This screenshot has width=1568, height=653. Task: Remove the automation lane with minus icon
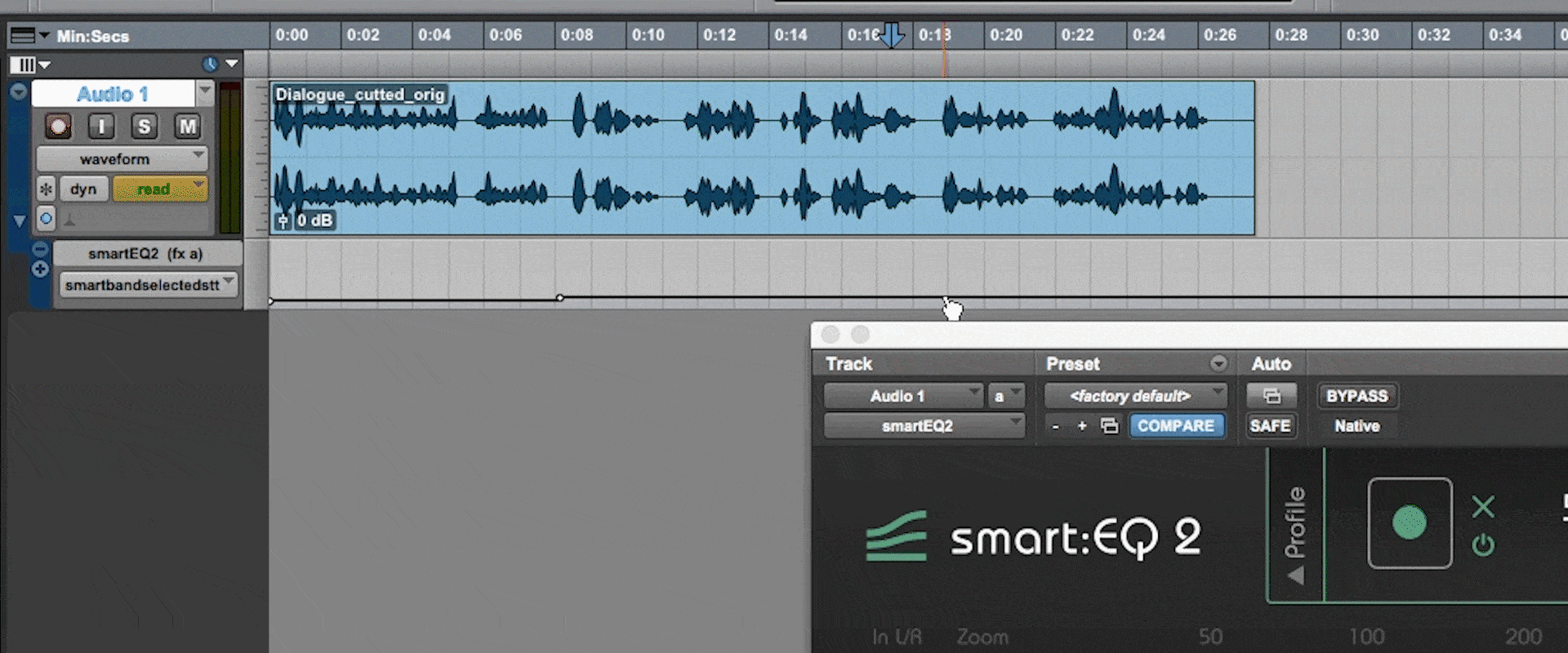coord(40,250)
